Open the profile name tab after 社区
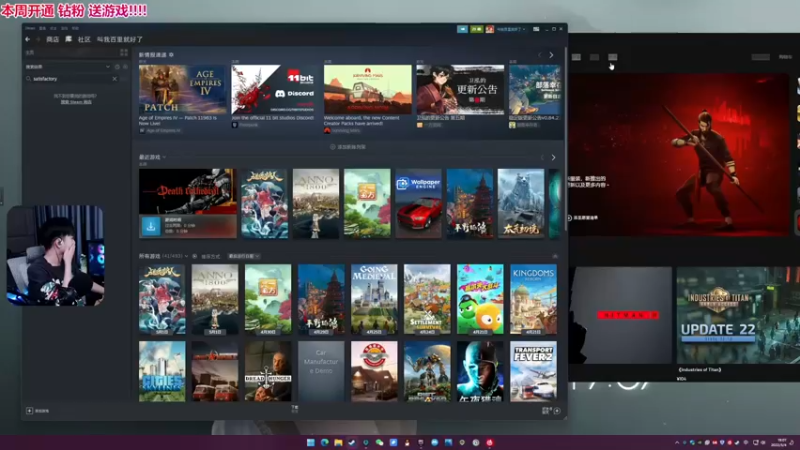Screen dimensions: 800x450 [x=120, y=39]
